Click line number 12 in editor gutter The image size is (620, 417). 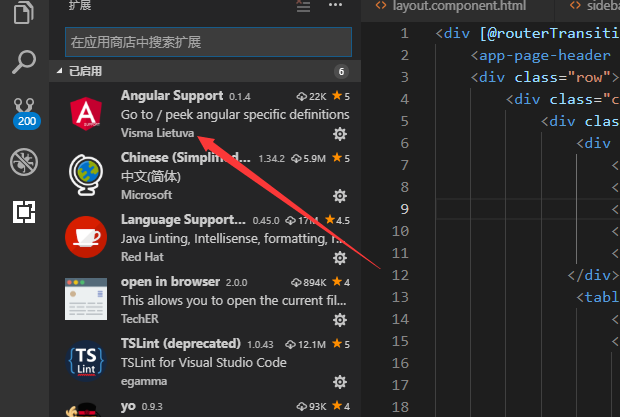400,275
